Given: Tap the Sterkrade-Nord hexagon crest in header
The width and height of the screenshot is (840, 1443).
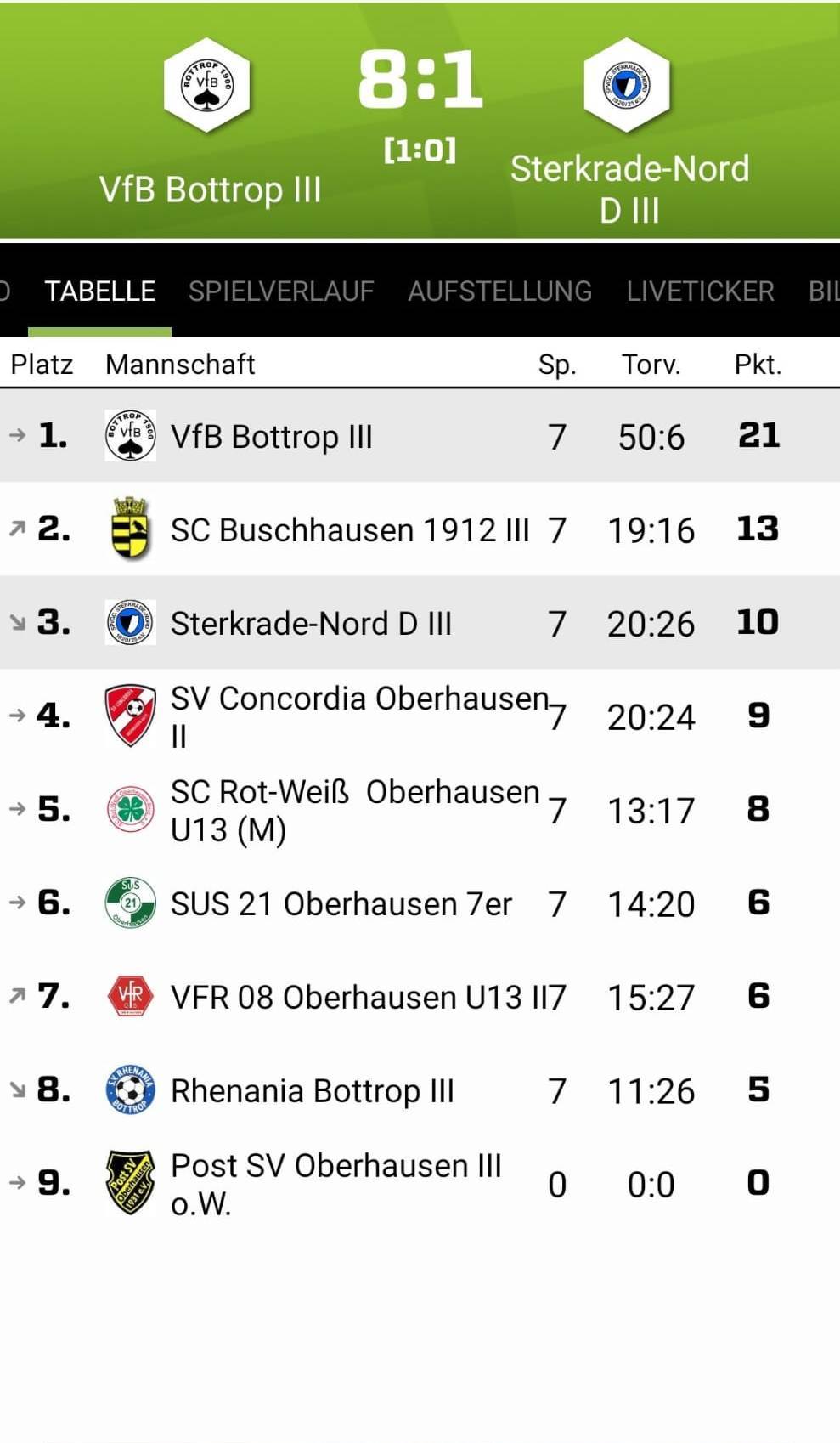Looking at the screenshot, I should (627, 84).
